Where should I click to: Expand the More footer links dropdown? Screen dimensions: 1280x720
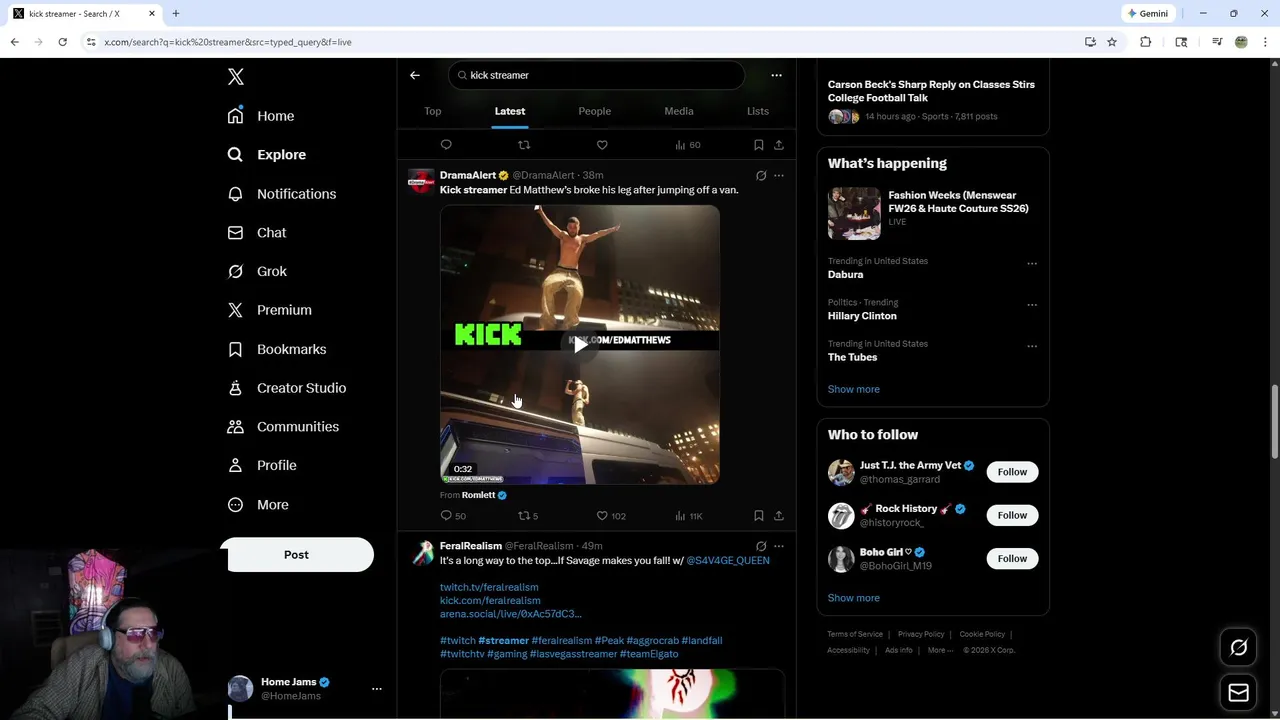pyautogui.click(x=940, y=651)
